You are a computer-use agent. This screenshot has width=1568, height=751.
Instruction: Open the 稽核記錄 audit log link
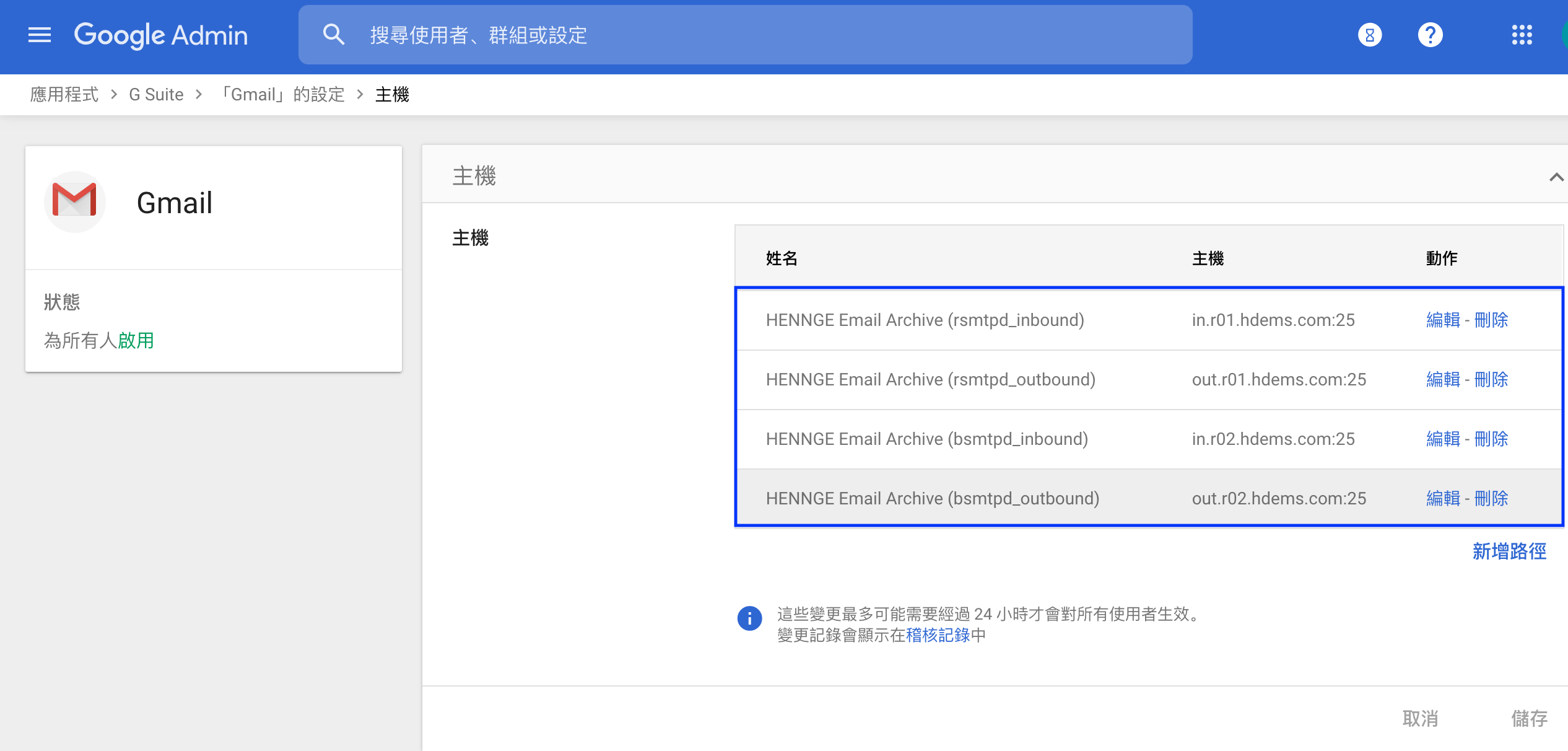(x=938, y=635)
